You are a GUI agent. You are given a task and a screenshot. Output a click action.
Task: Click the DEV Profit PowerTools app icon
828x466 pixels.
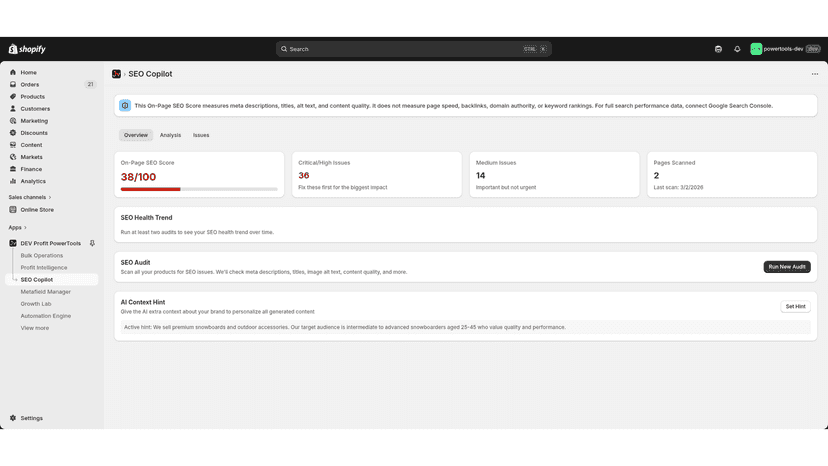13,244
